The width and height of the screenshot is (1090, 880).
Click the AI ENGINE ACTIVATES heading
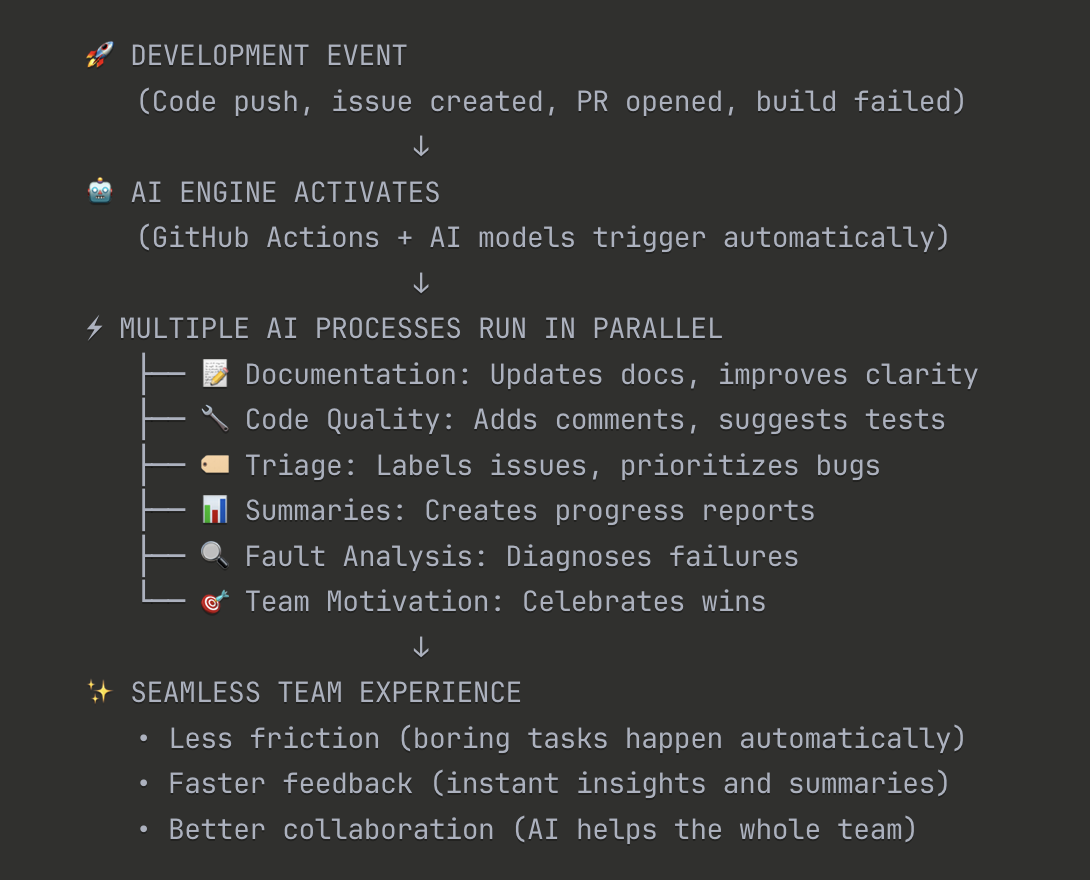285,192
